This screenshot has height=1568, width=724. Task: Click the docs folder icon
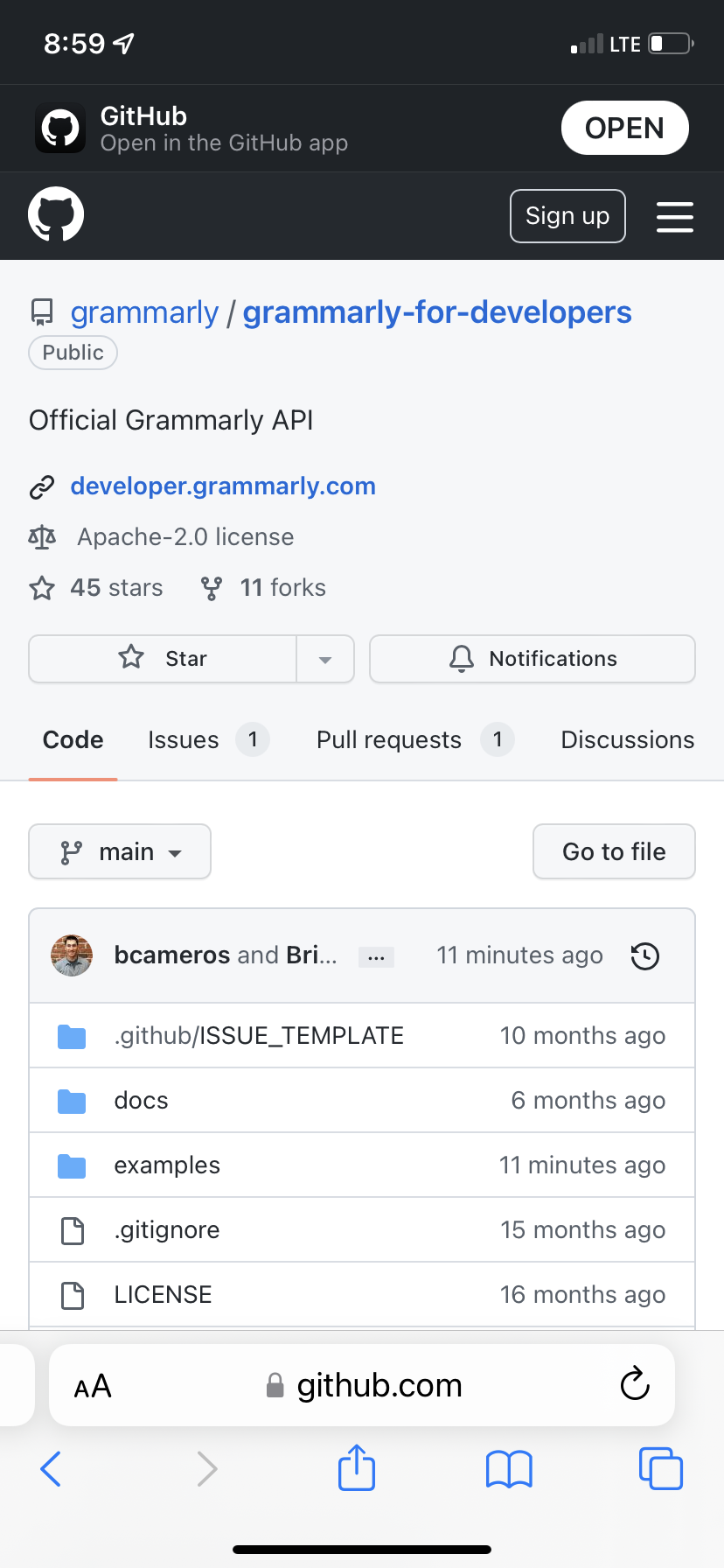click(x=72, y=1102)
